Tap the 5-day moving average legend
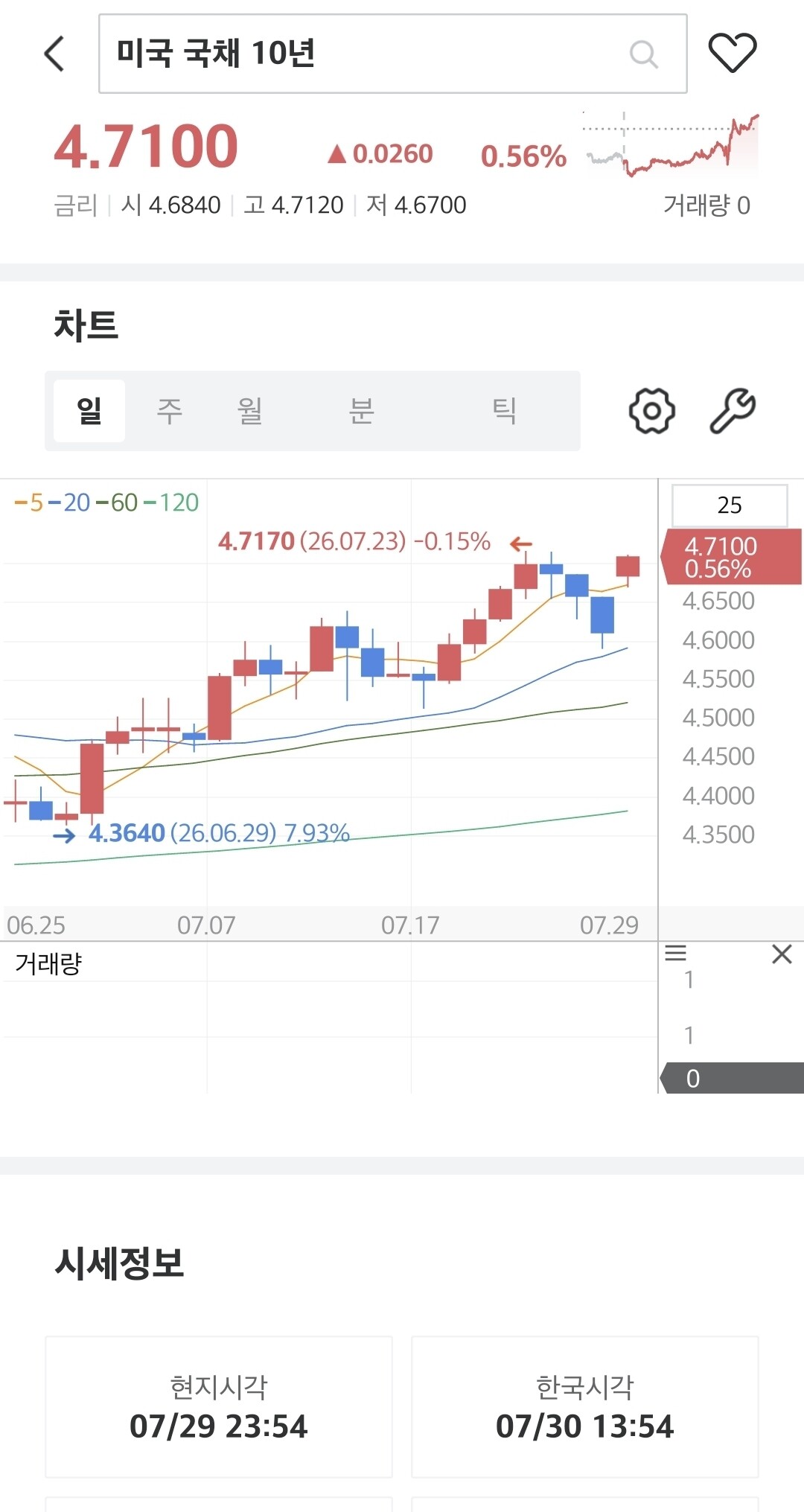 click(x=29, y=503)
